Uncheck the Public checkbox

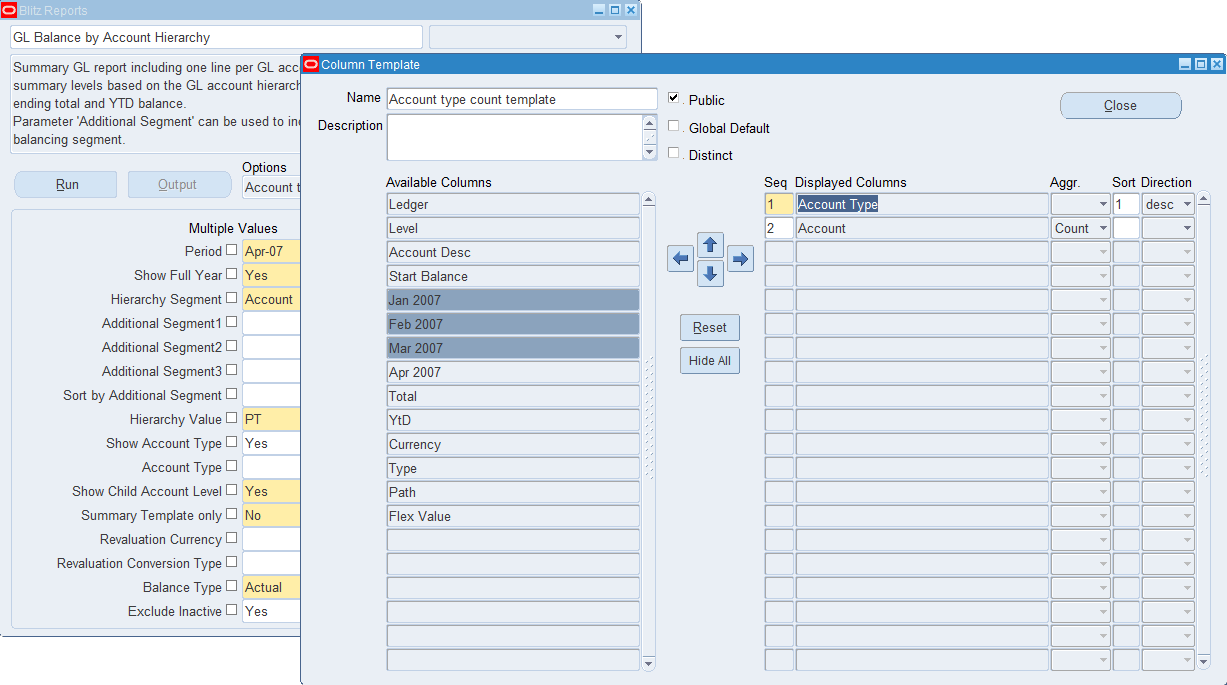(x=675, y=98)
